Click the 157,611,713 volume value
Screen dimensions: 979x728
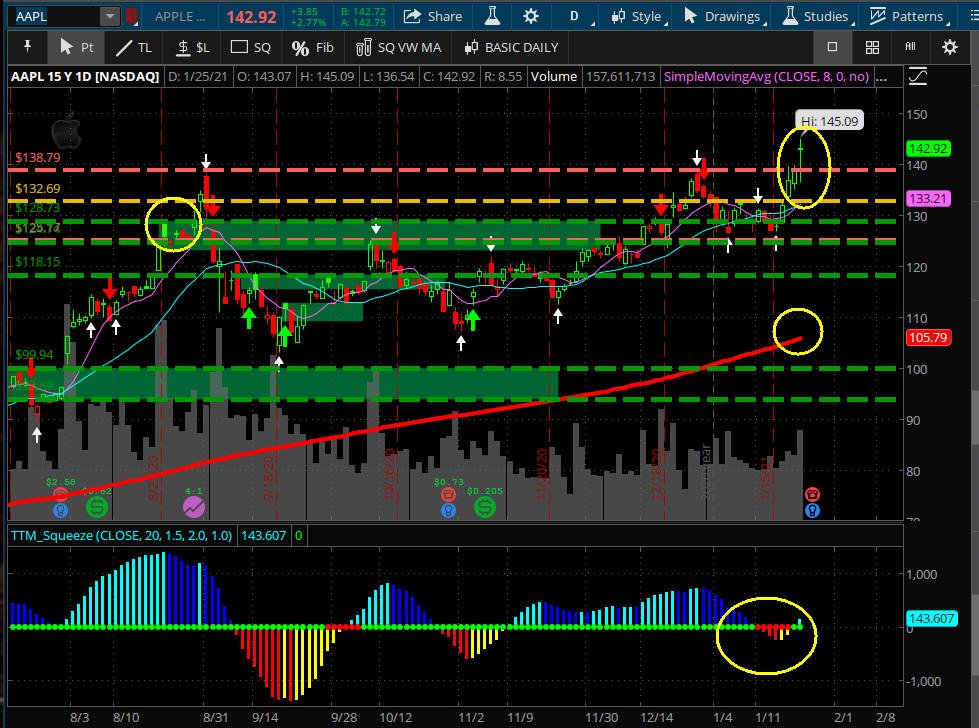click(621, 77)
